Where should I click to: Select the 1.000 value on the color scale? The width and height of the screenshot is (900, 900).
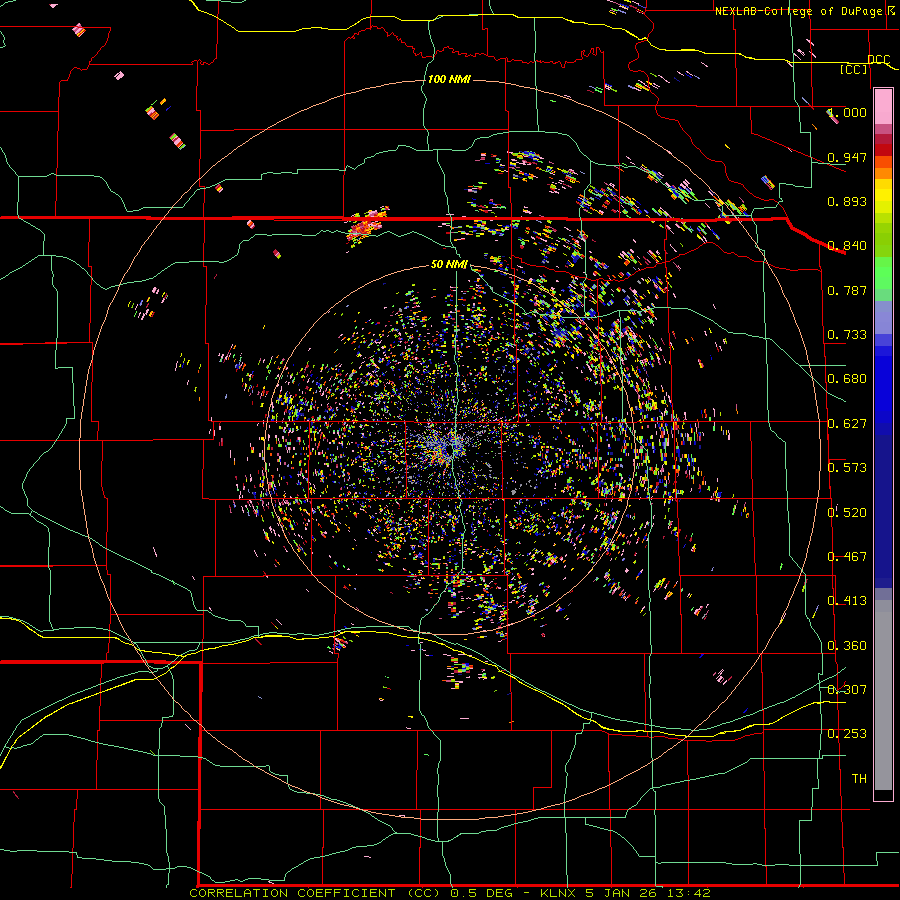coord(847,112)
